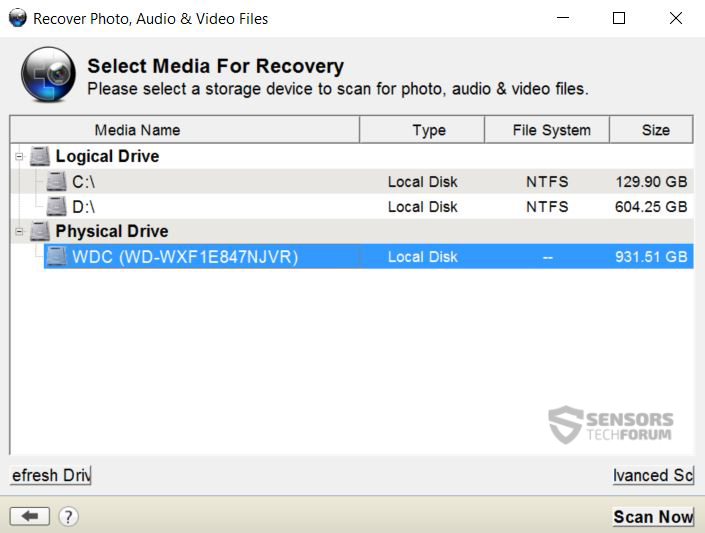Click the C:\ drive icon
Screen dimensions: 705x533
point(56,182)
